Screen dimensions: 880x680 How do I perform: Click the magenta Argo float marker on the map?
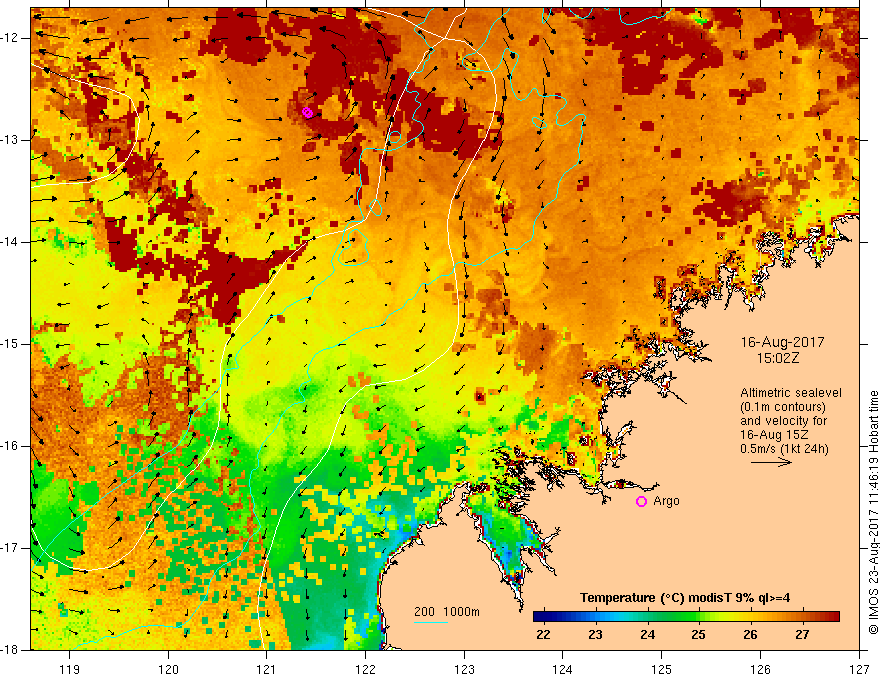tap(307, 112)
